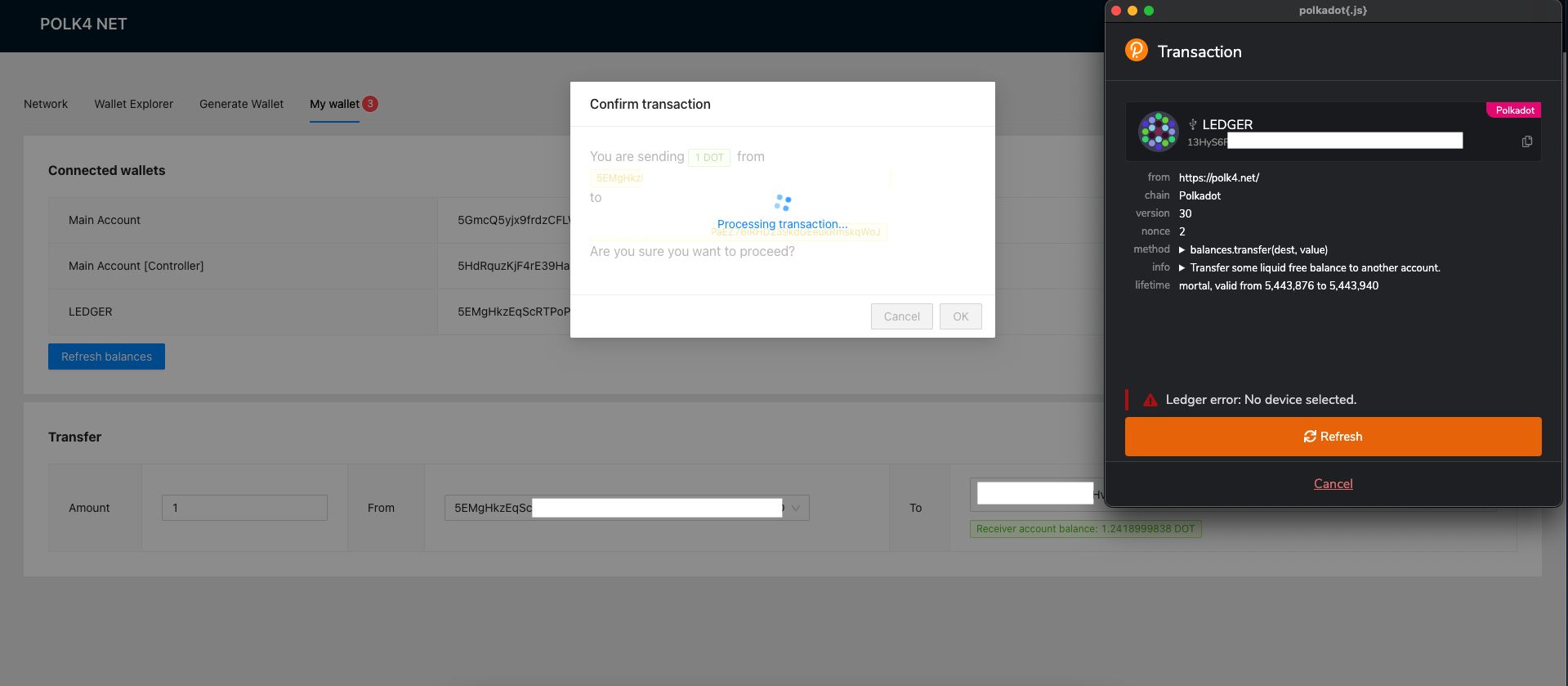Select the My wallet tab
1568x686 pixels.
pos(334,104)
